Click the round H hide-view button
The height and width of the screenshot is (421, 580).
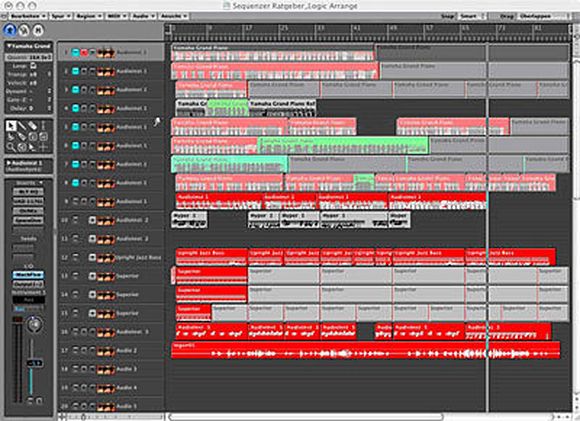(38, 30)
